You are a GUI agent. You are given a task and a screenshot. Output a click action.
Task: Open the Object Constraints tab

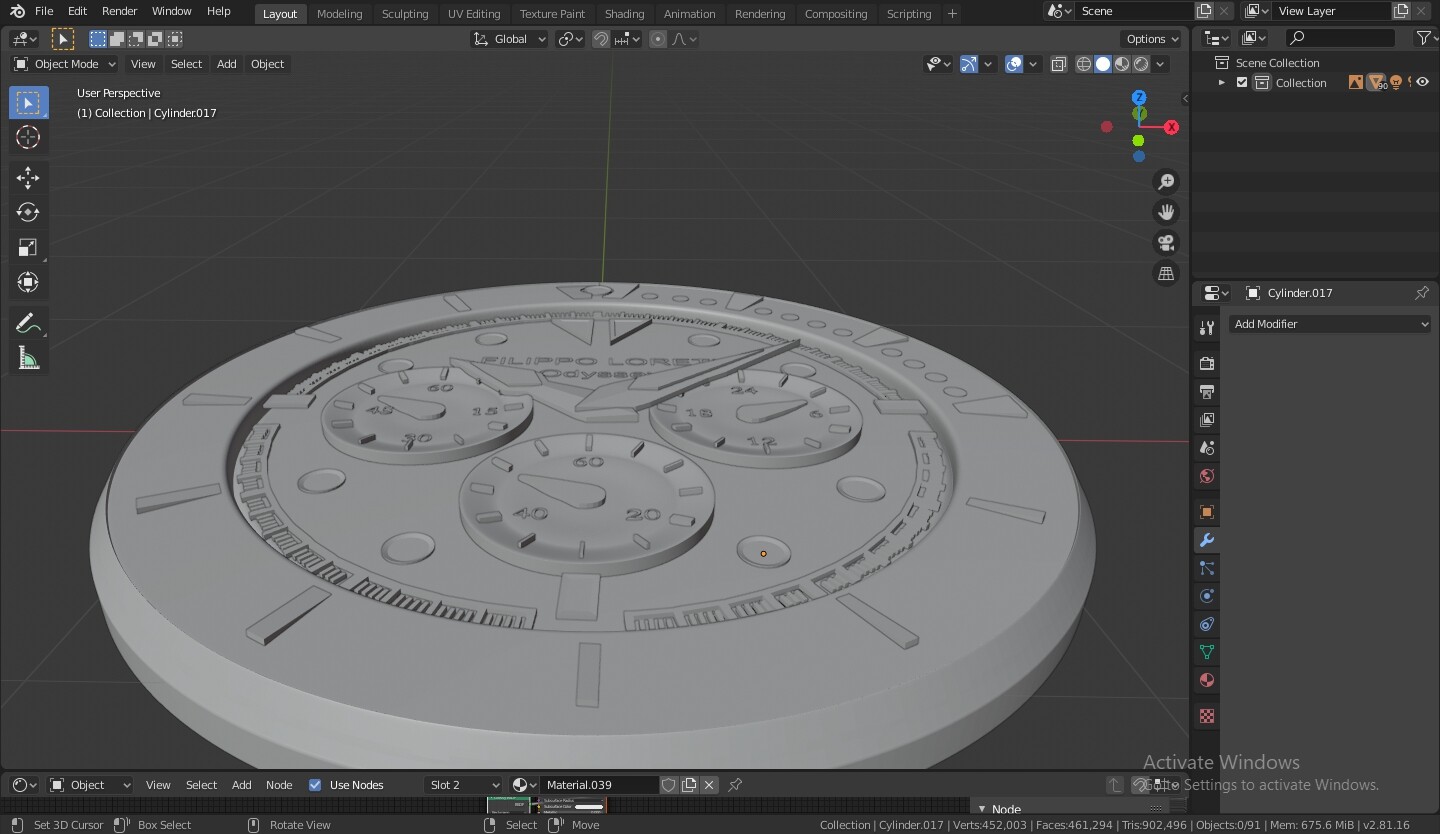[x=1207, y=624]
